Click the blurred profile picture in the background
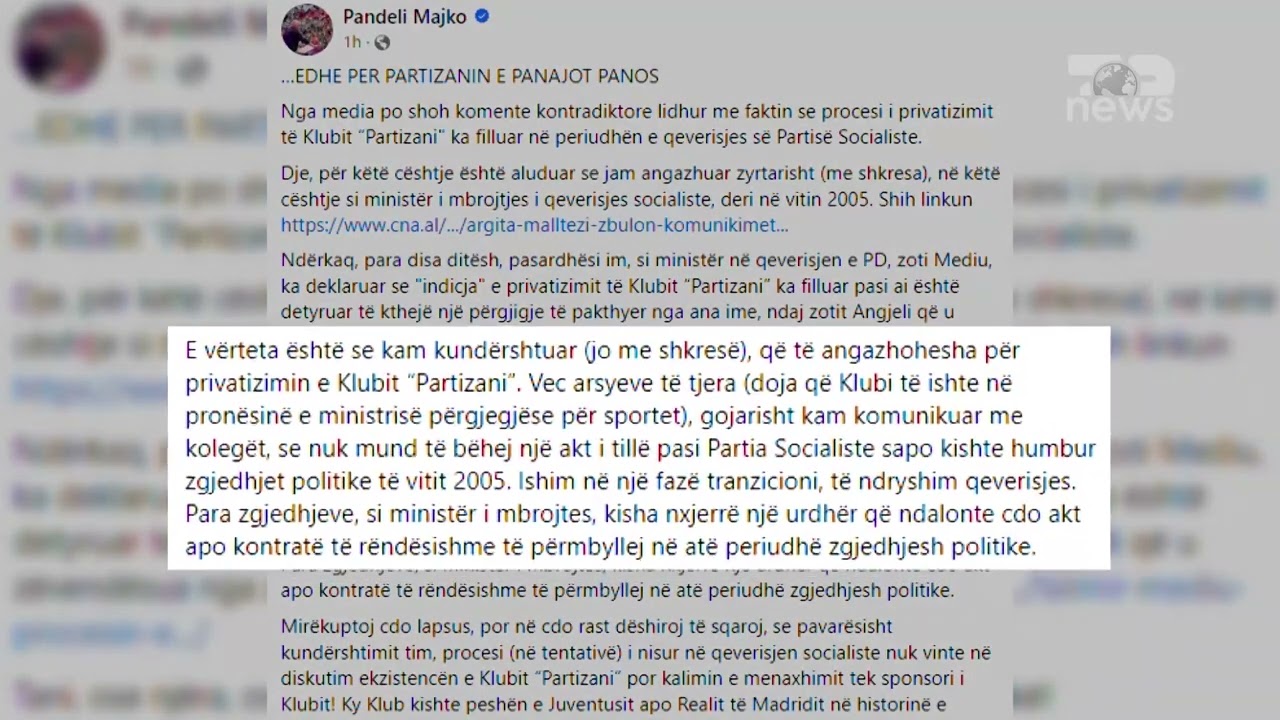The height and width of the screenshot is (720, 1280). [x=61, y=45]
